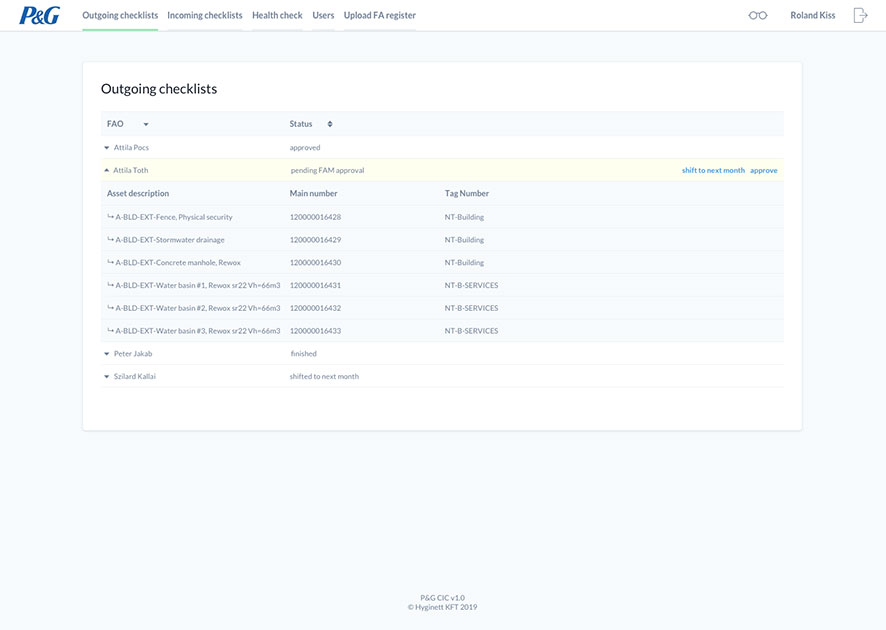Sort by FAO column arrow
Screen dimensions: 886x630
click(x=146, y=124)
